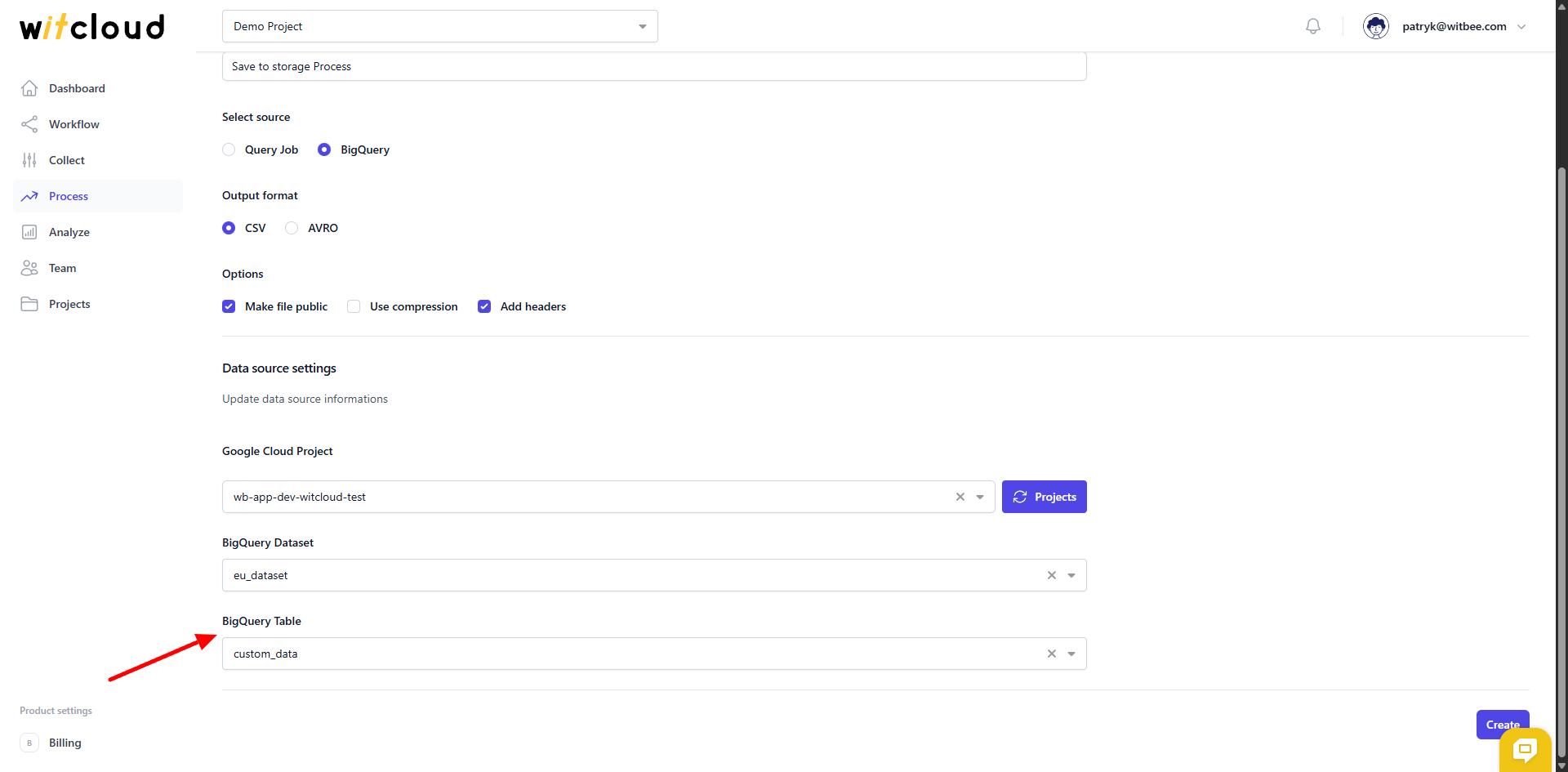
Task: Select the Query Job source option
Action: click(x=229, y=149)
